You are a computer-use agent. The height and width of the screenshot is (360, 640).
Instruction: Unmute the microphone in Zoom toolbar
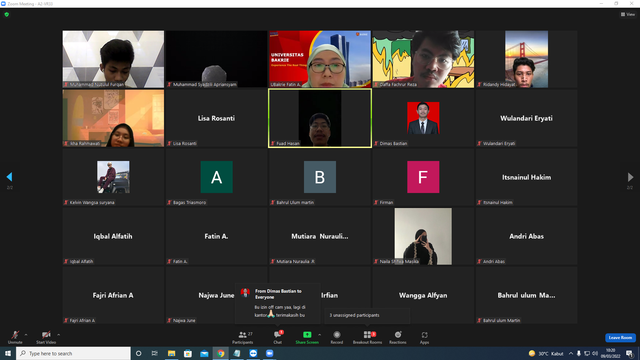click(15, 337)
